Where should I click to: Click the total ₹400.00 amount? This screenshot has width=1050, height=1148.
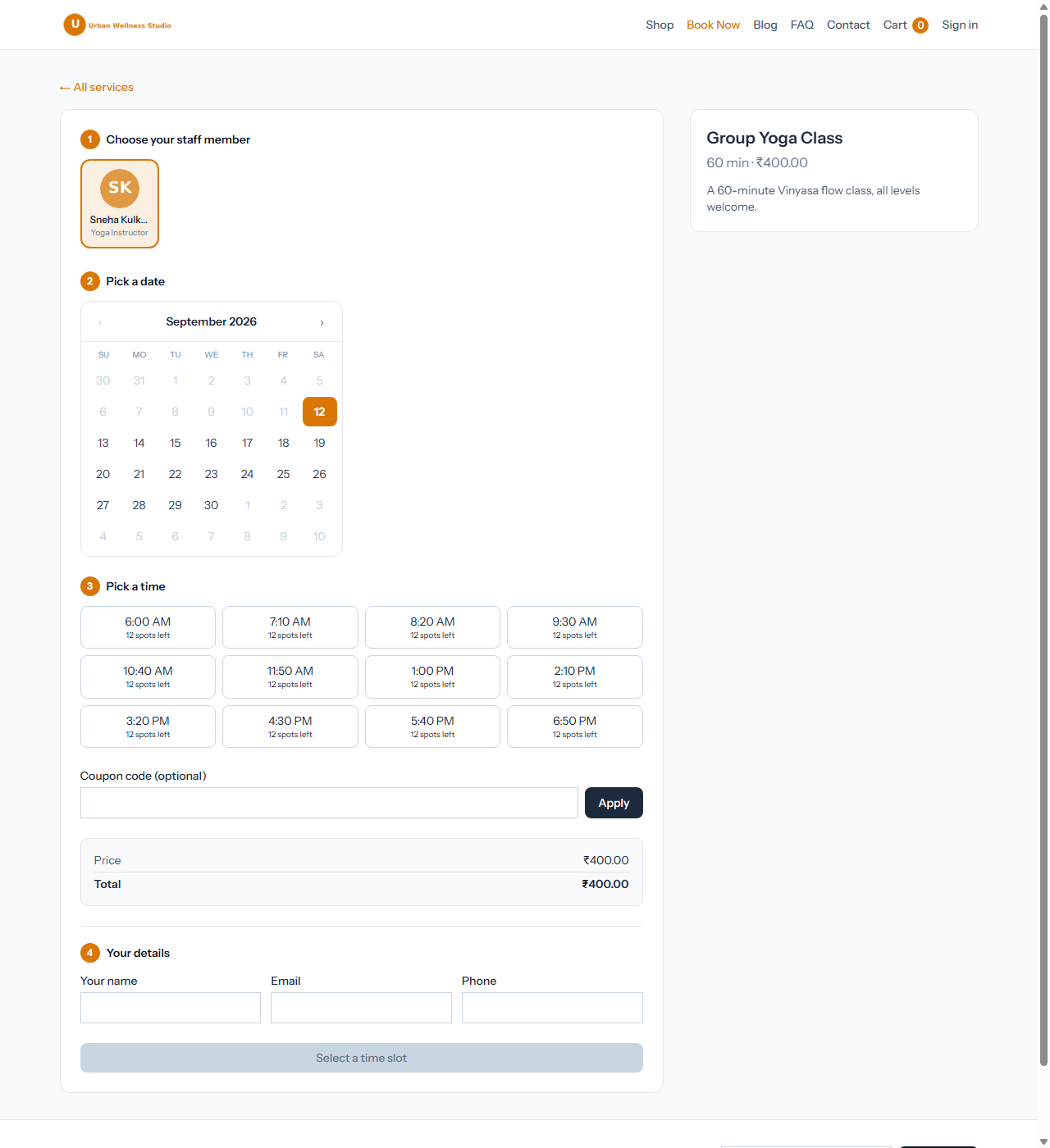(x=605, y=884)
